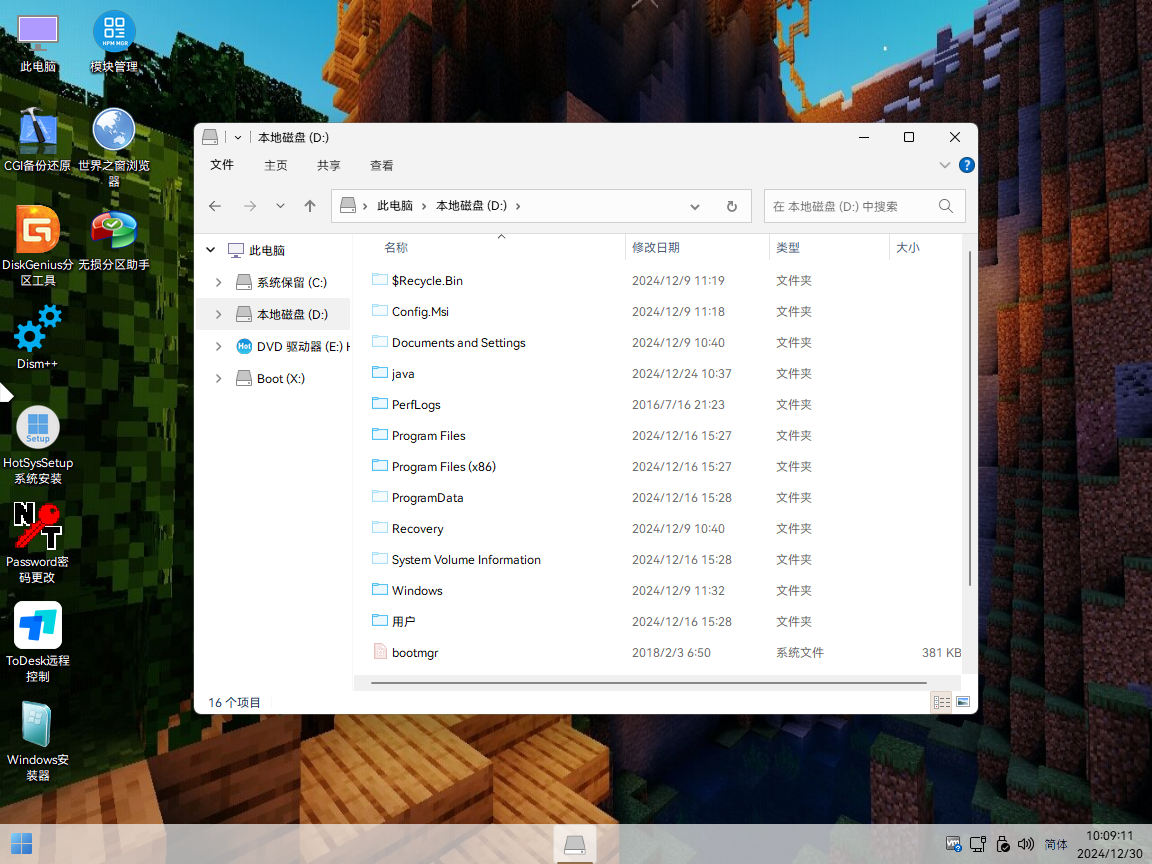1152x864 pixels.
Task: Sort by the 大小 column header
Action: coord(926,248)
